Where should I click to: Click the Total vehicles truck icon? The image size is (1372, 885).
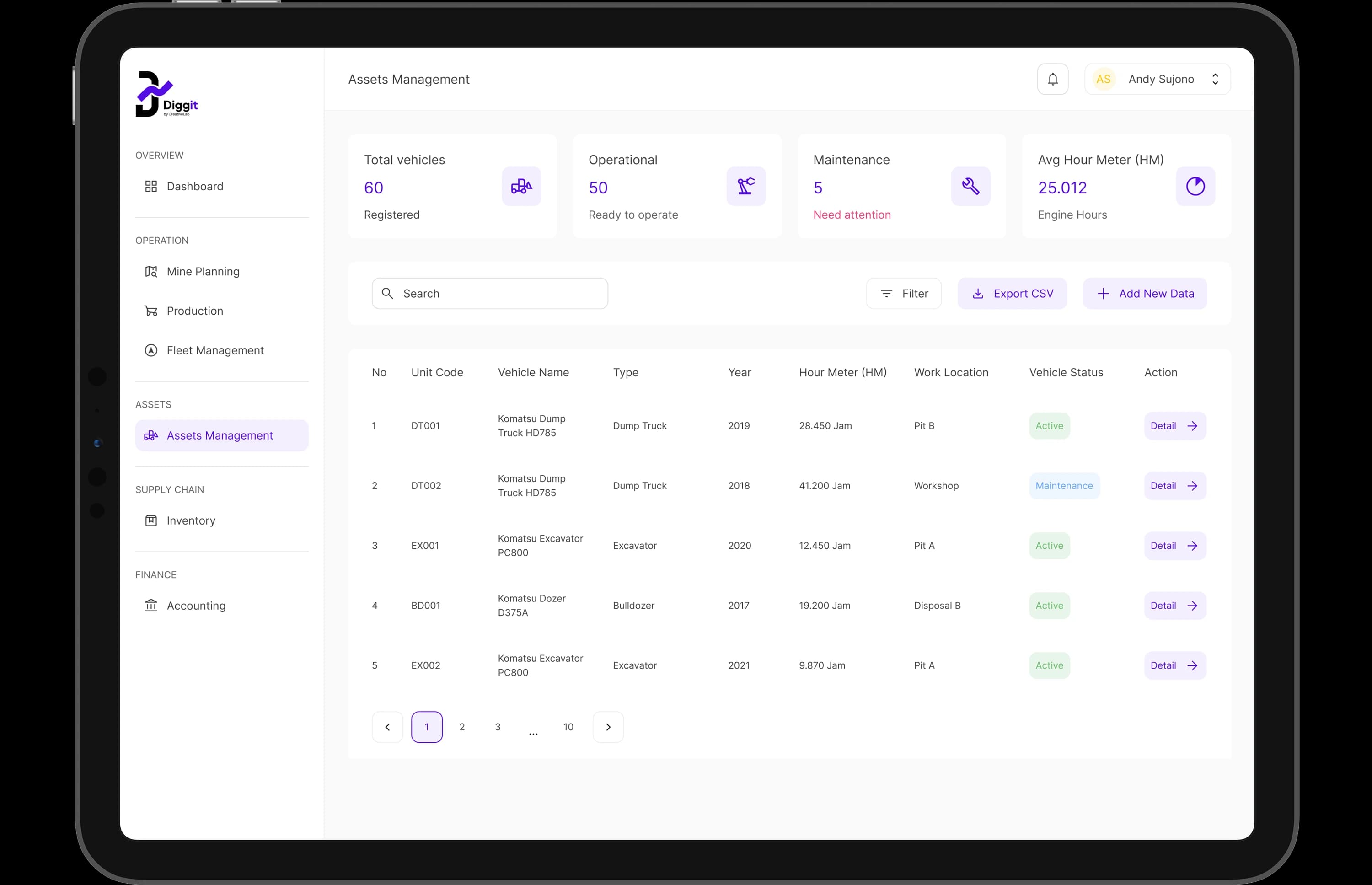tap(521, 186)
